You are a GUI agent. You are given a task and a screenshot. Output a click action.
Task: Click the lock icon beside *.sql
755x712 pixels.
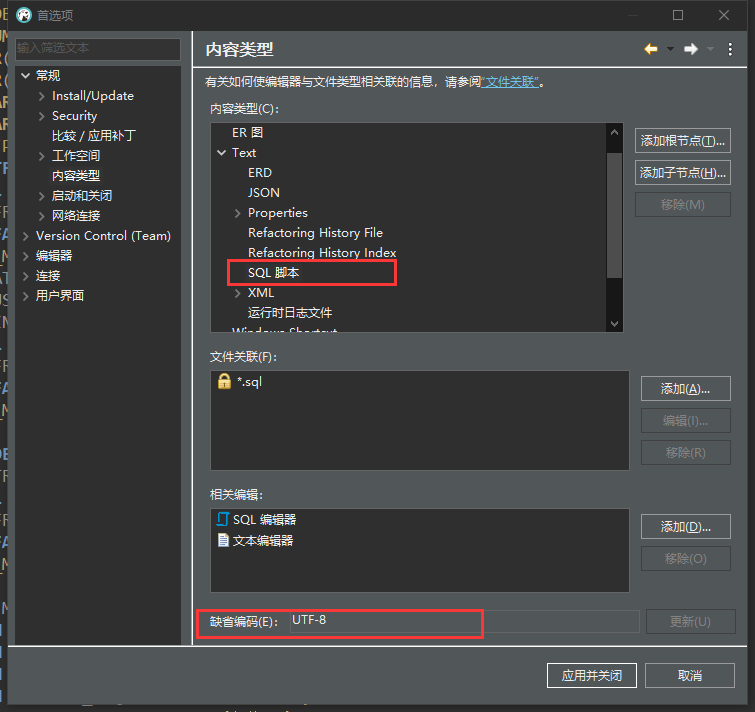[224, 381]
